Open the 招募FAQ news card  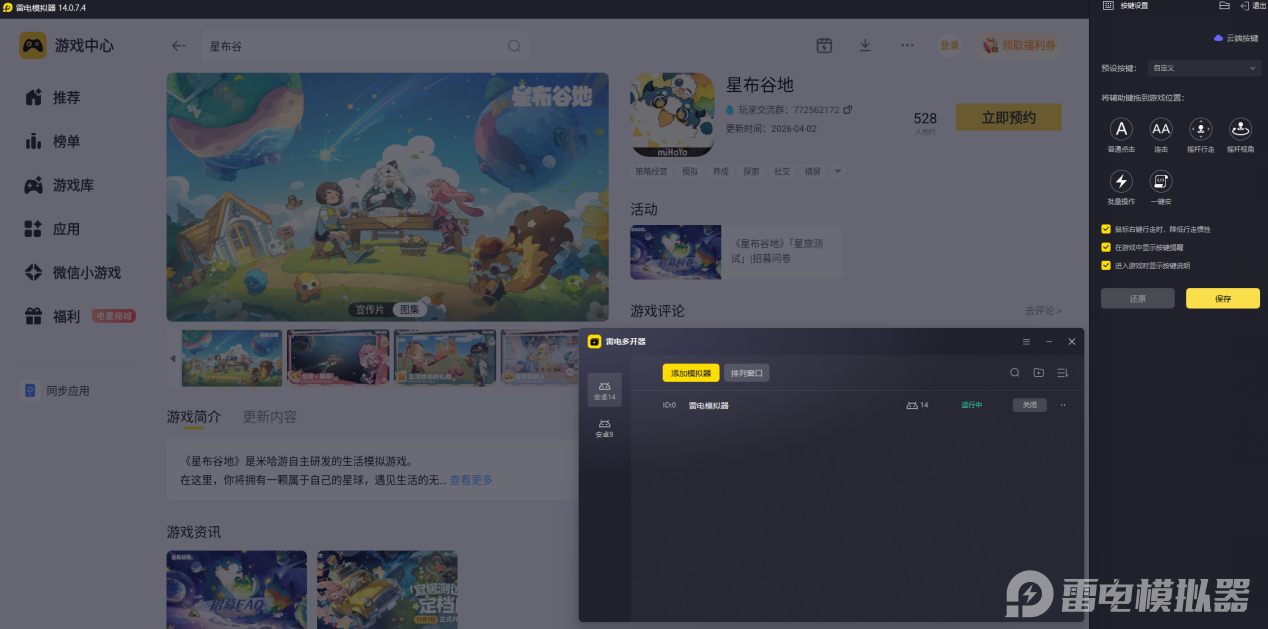click(237, 589)
